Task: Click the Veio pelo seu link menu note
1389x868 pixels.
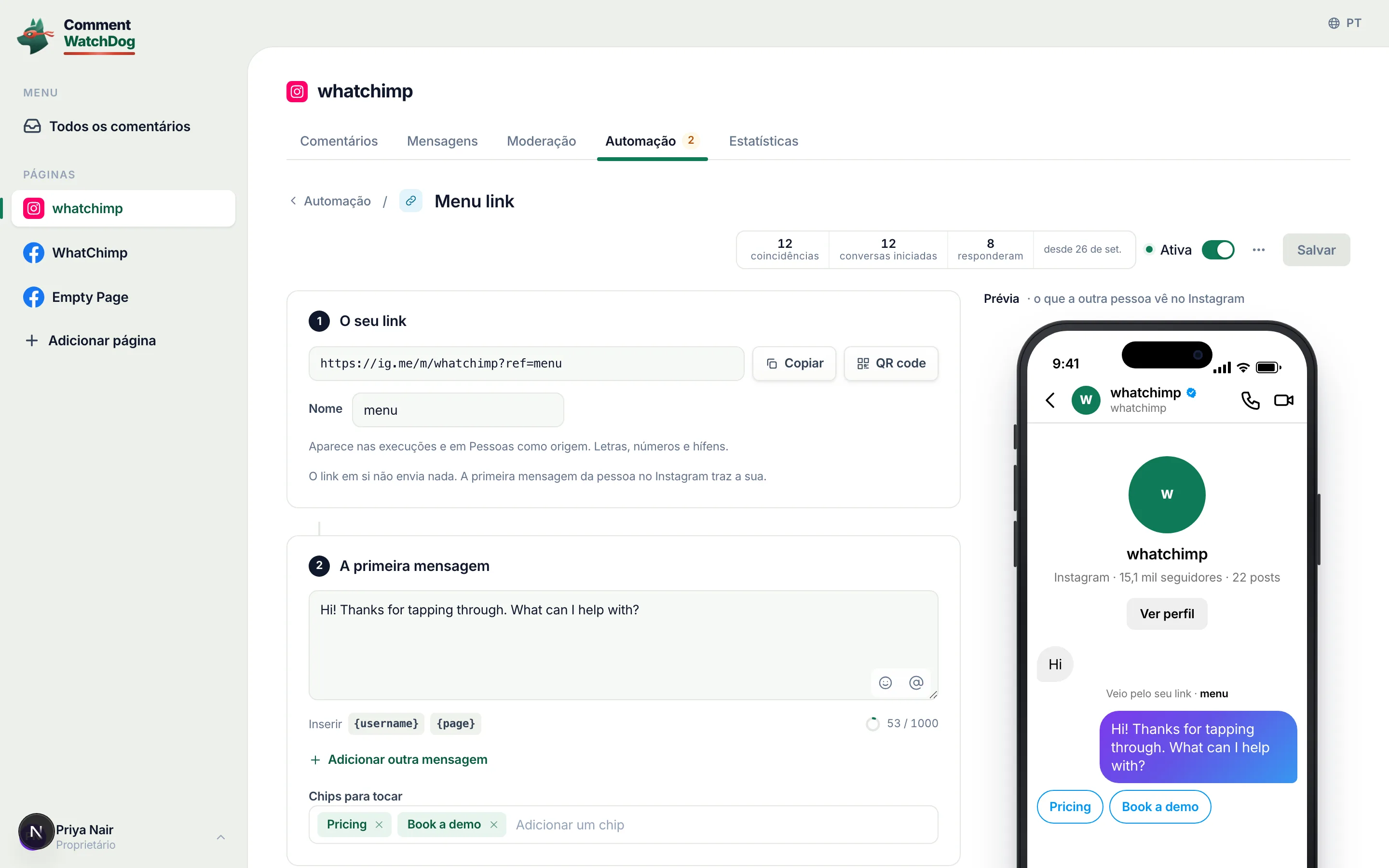Action: (x=1167, y=693)
